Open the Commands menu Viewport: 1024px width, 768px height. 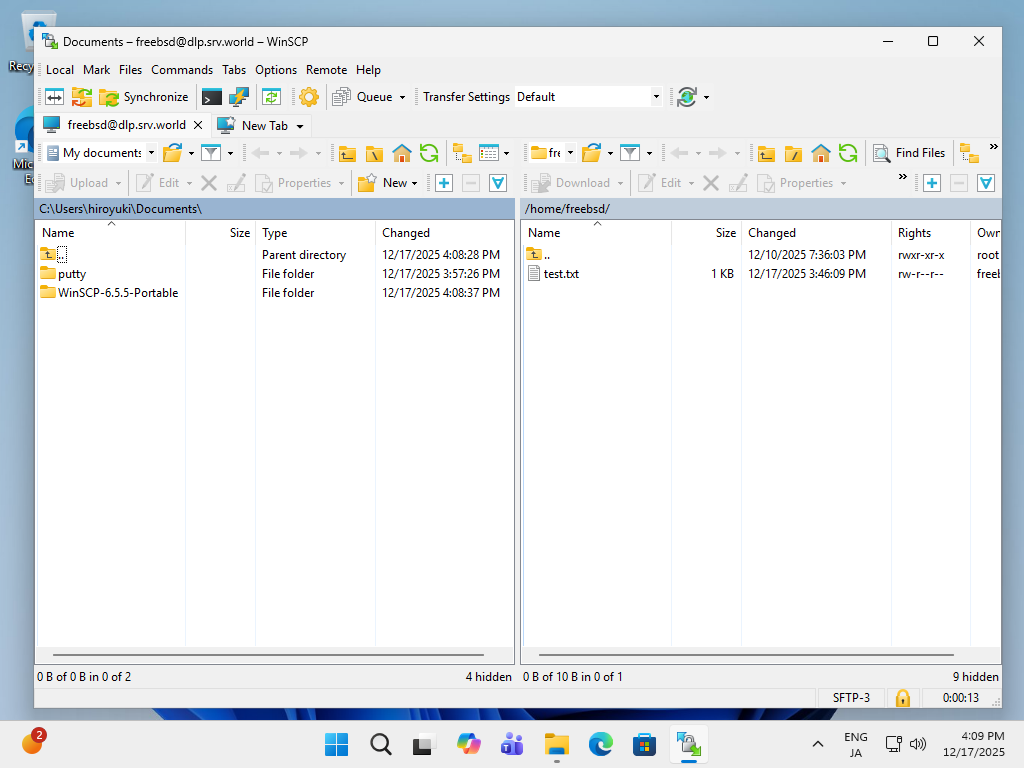click(x=182, y=70)
